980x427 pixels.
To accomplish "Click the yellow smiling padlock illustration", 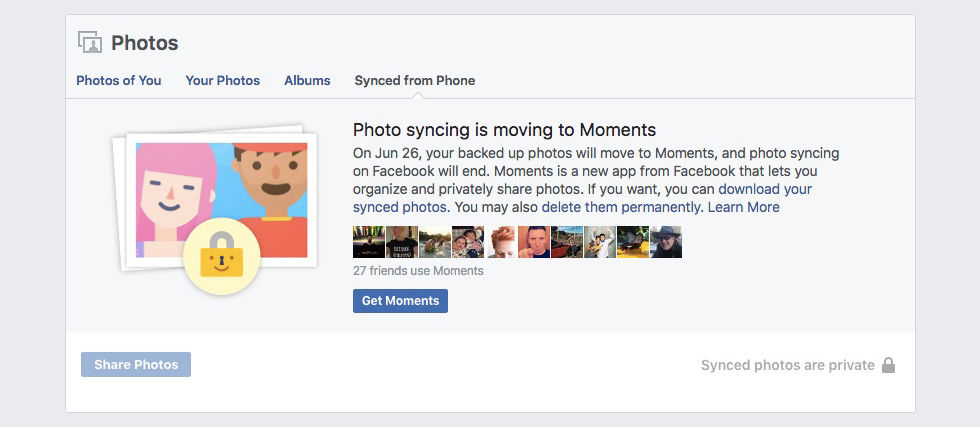I will (221, 256).
